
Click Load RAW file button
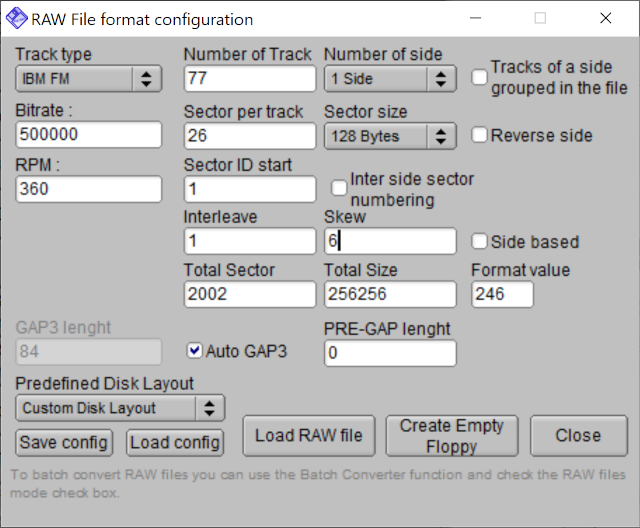pos(309,435)
